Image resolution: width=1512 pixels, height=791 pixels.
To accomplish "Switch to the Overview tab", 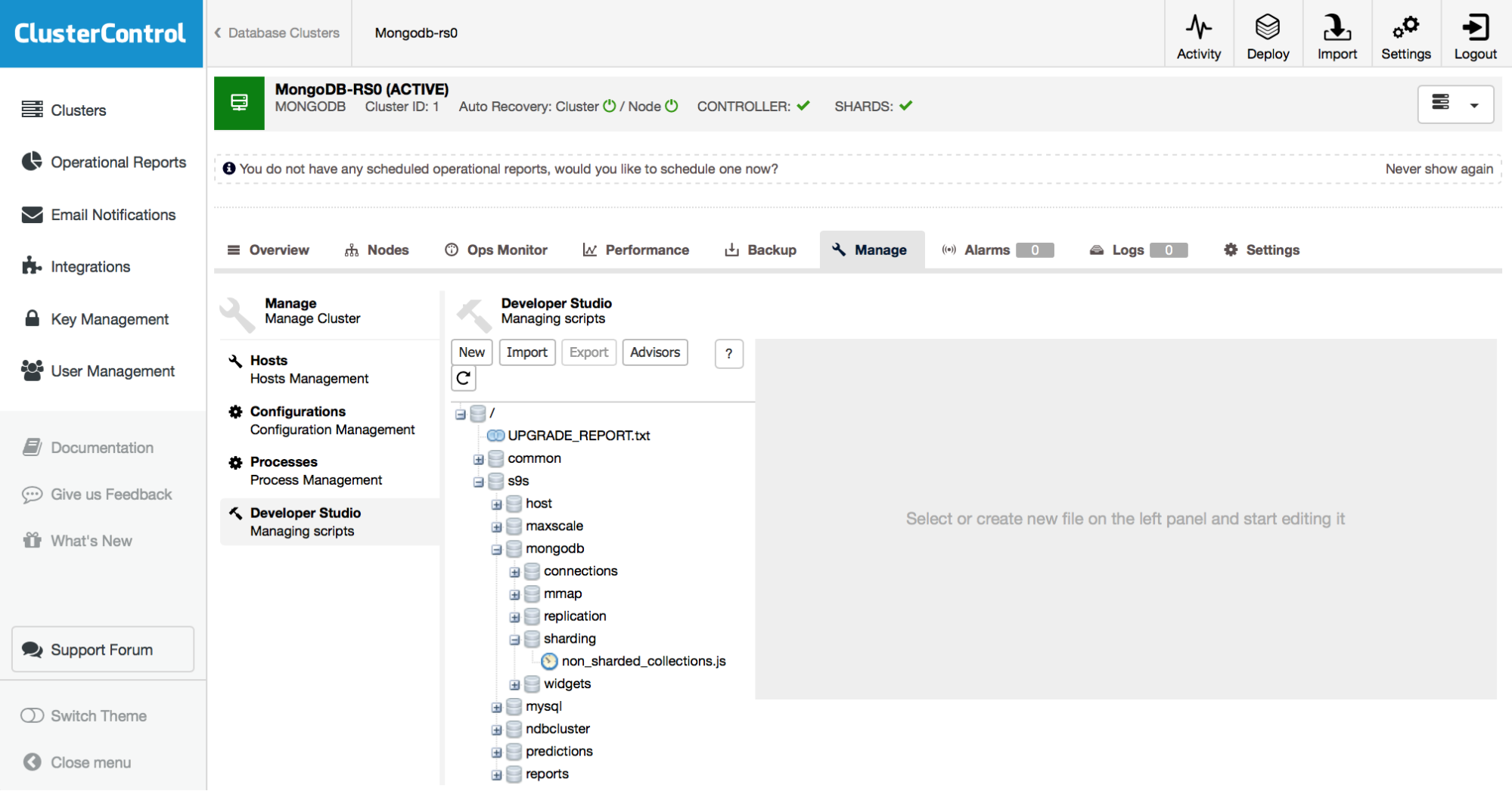I will click(x=269, y=250).
